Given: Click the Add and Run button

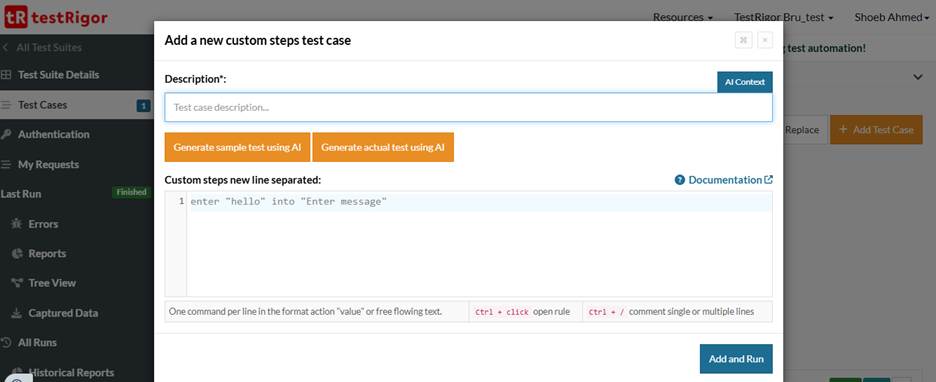Looking at the screenshot, I should pos(736,359).
